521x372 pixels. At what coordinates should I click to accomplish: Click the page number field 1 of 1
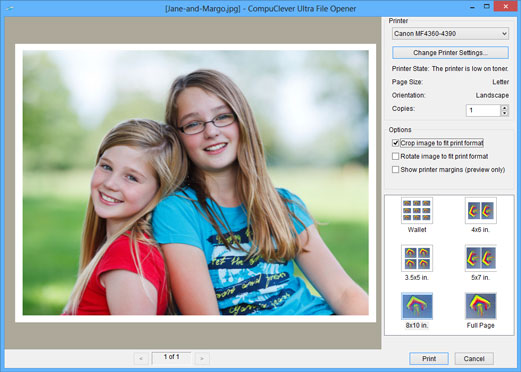(171, 358)
